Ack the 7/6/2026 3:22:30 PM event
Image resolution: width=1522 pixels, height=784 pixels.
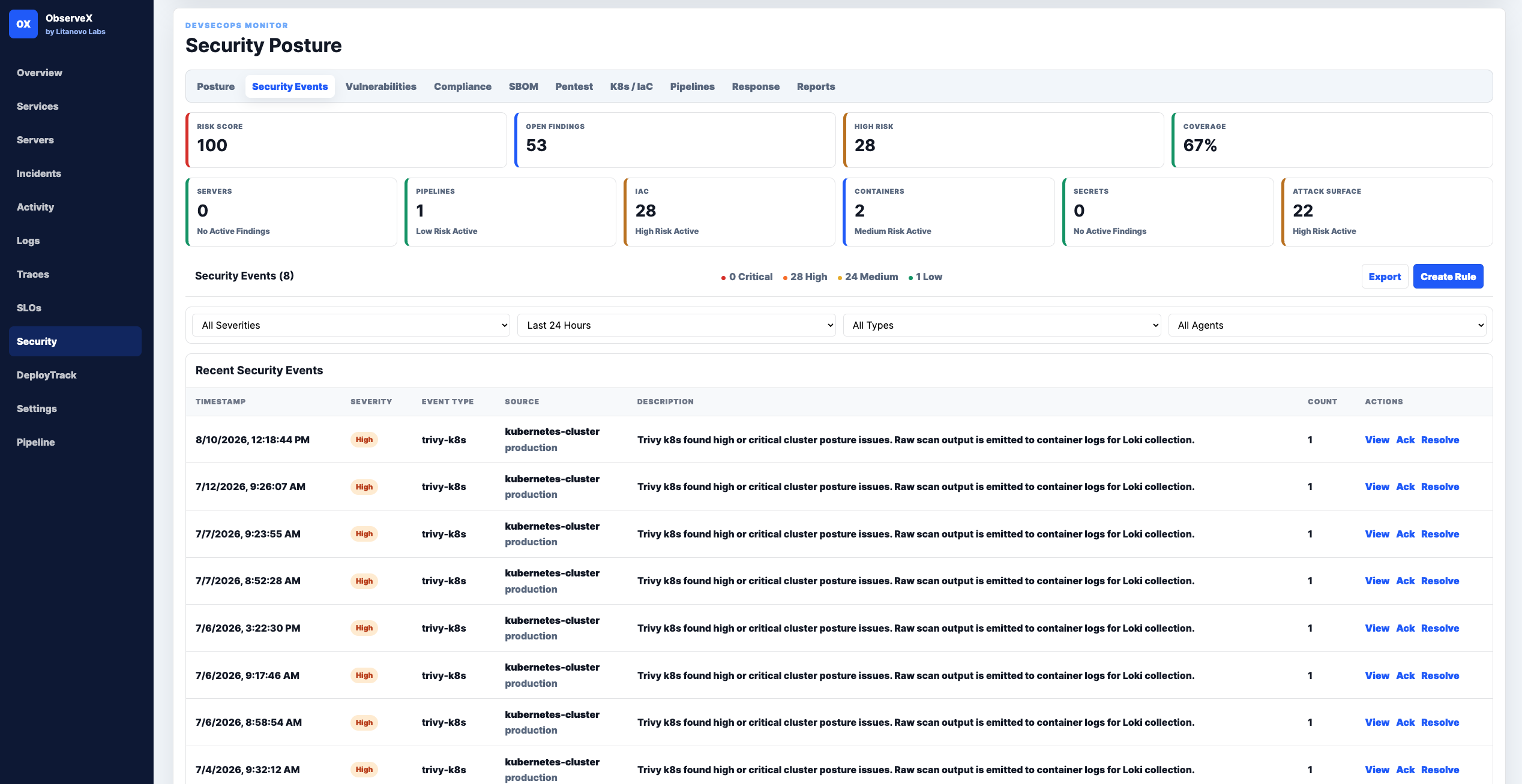(x=1405, y=628)
